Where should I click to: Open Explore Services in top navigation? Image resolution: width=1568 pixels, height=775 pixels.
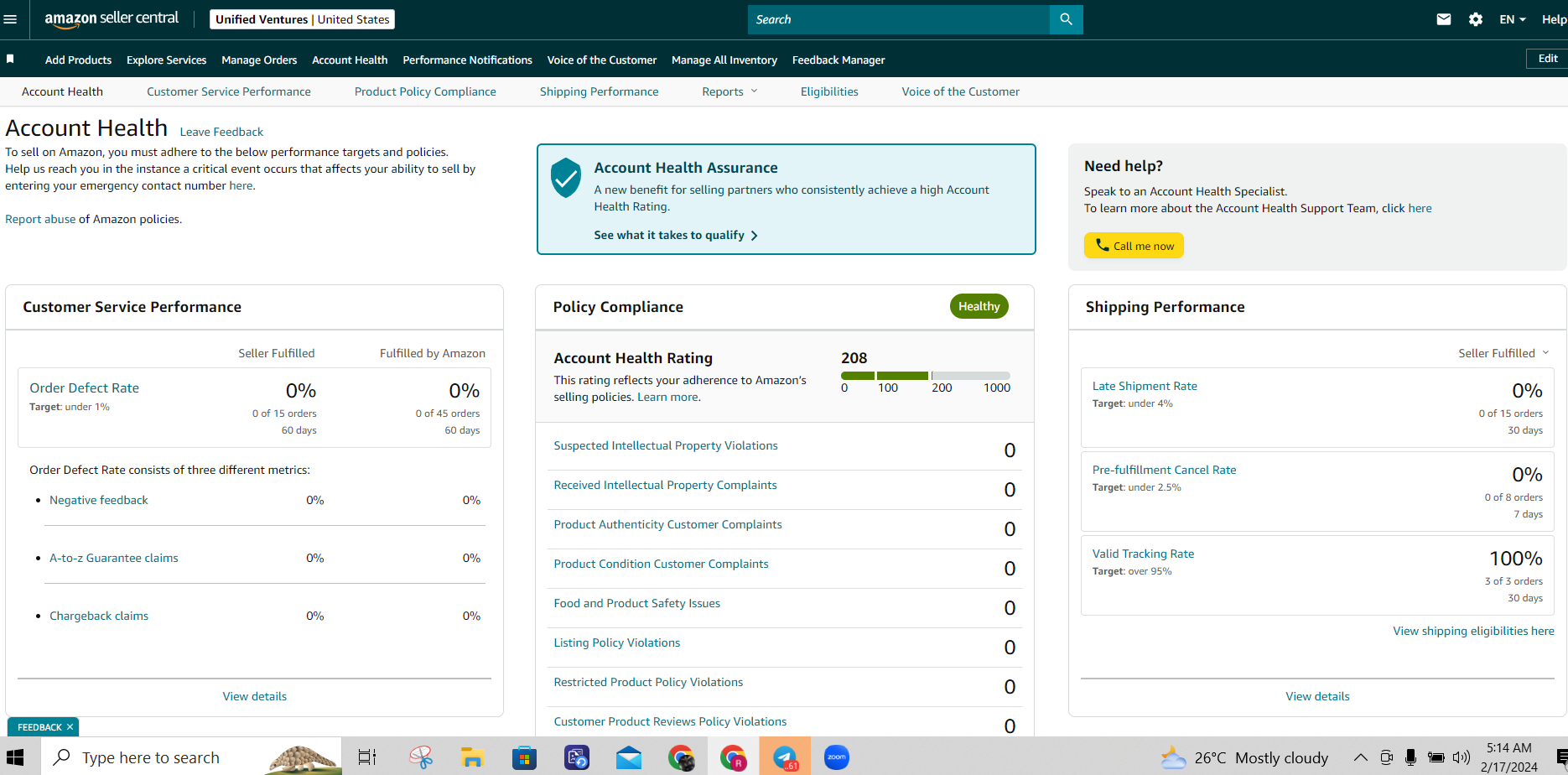(x=166, y=60)
